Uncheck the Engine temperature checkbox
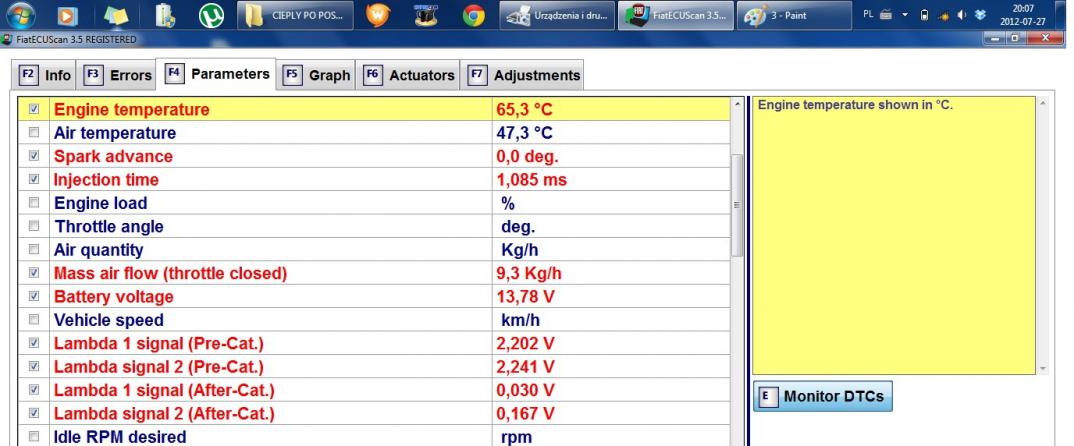1074x446 pixels. pyautogui.click(x=34, y=109)
